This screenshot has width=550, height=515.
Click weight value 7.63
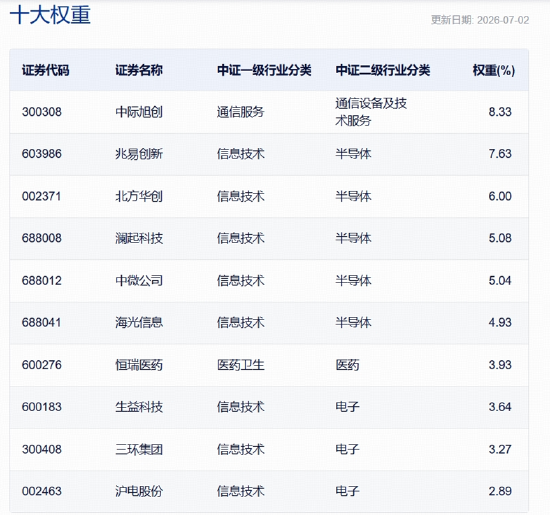click(x=500, y=154)
